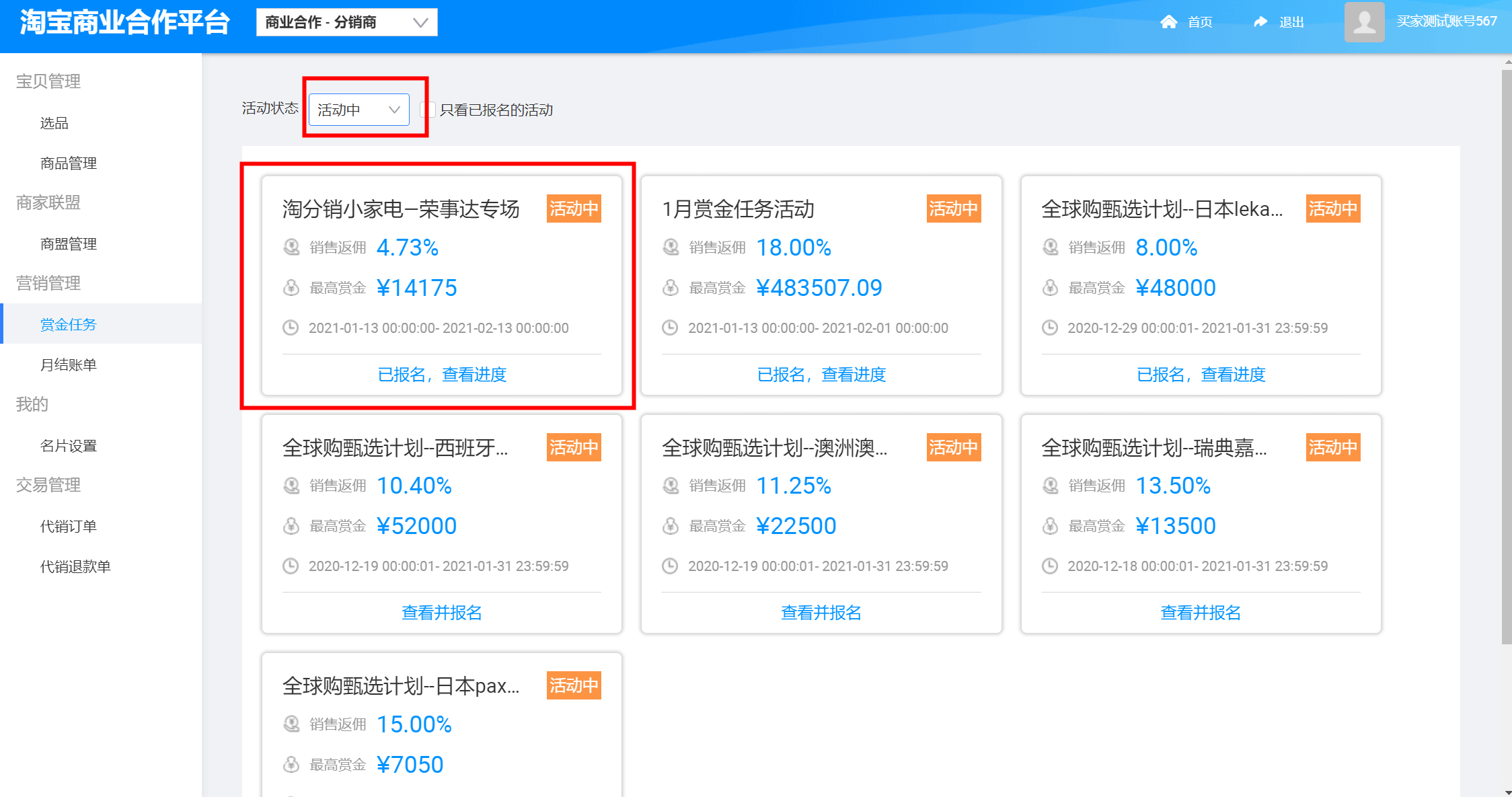Click the 活动中 badge on 西班牙 card
This screenshot has height=797, width=1512.
coord(573,447)
